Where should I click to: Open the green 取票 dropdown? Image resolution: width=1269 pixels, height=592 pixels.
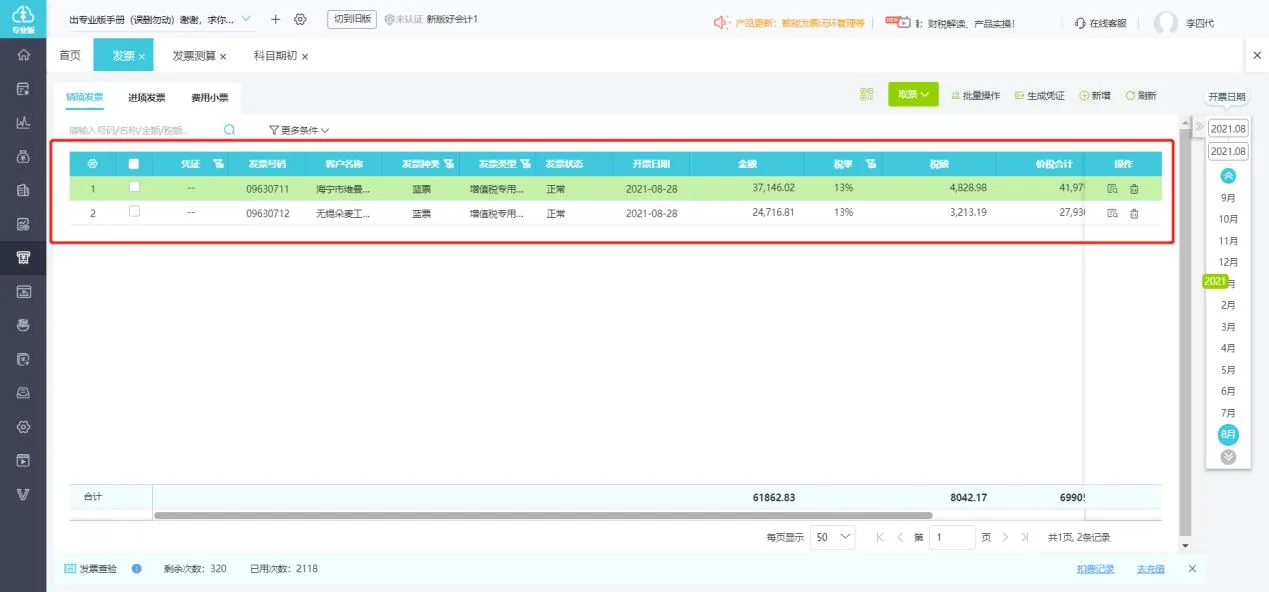(913, 94)
